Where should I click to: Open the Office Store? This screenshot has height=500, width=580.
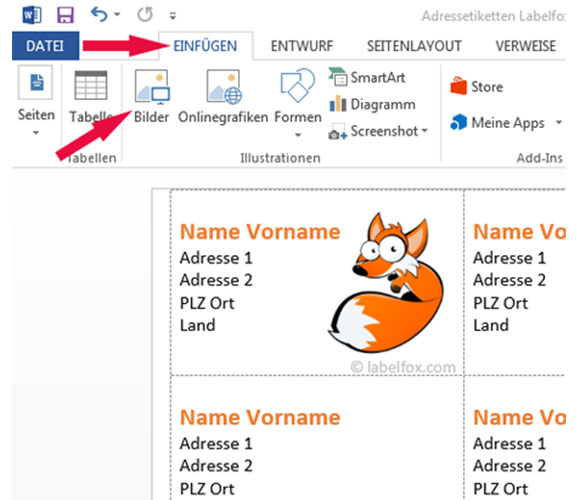coord(476,87)
